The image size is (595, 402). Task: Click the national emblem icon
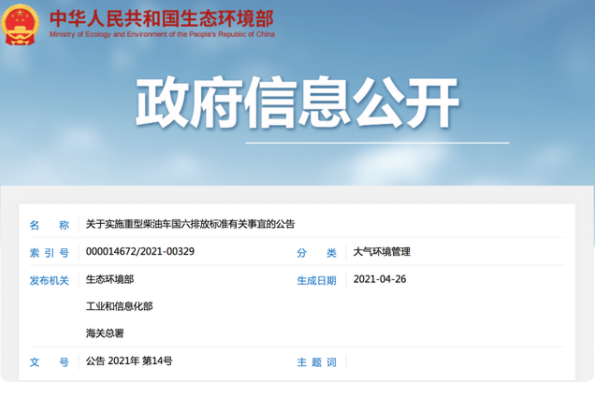pyautogui.click(x=20, y=24)
